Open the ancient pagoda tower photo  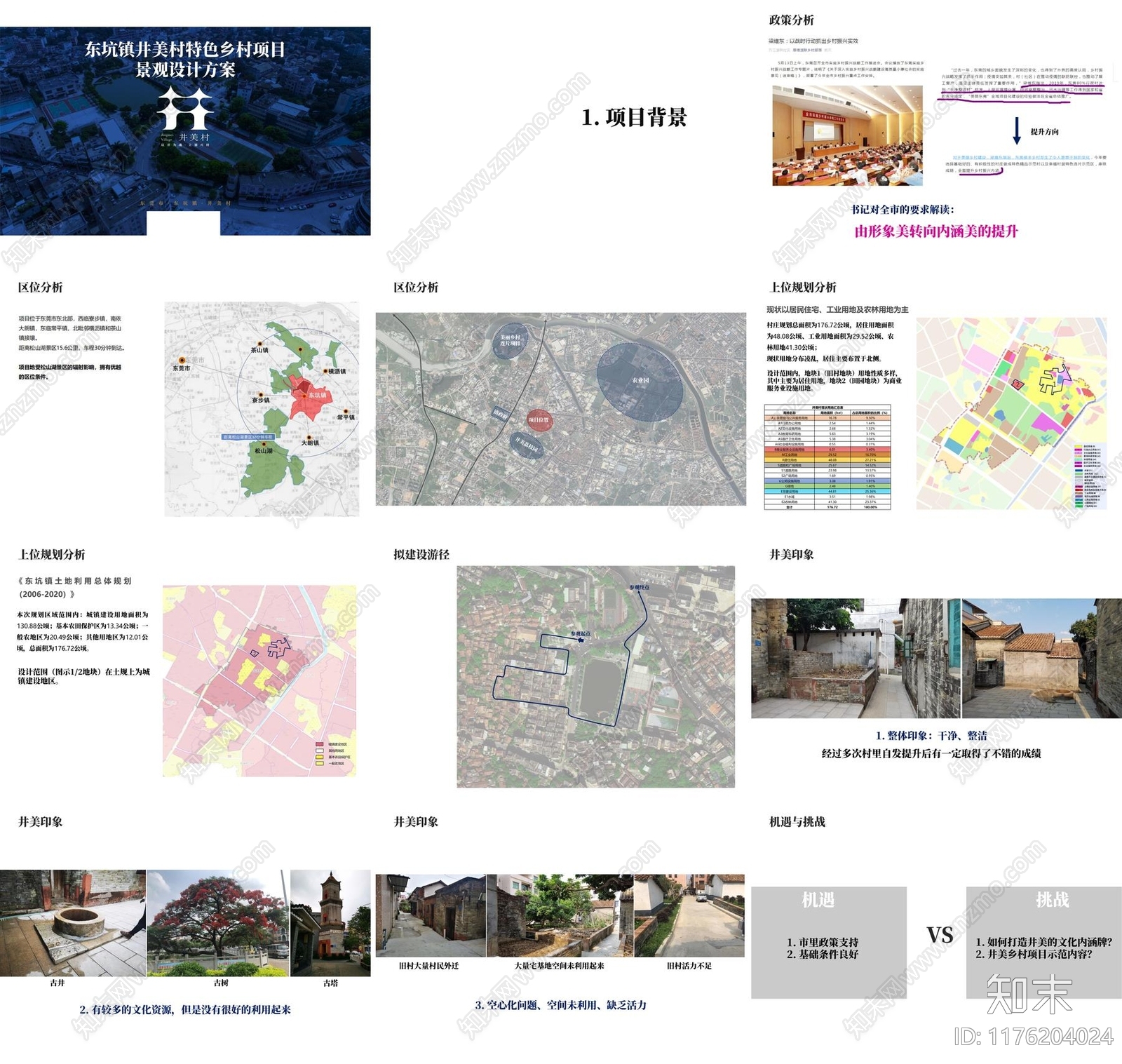(x=330, y=923)
